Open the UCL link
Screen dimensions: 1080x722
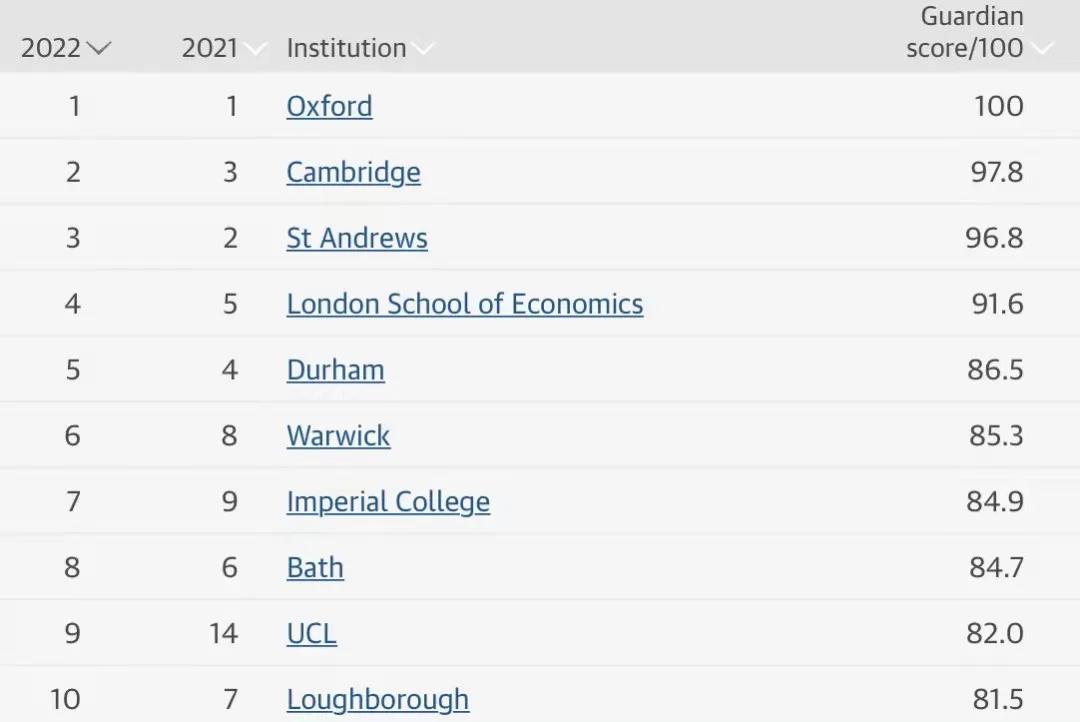coord(311,634)
